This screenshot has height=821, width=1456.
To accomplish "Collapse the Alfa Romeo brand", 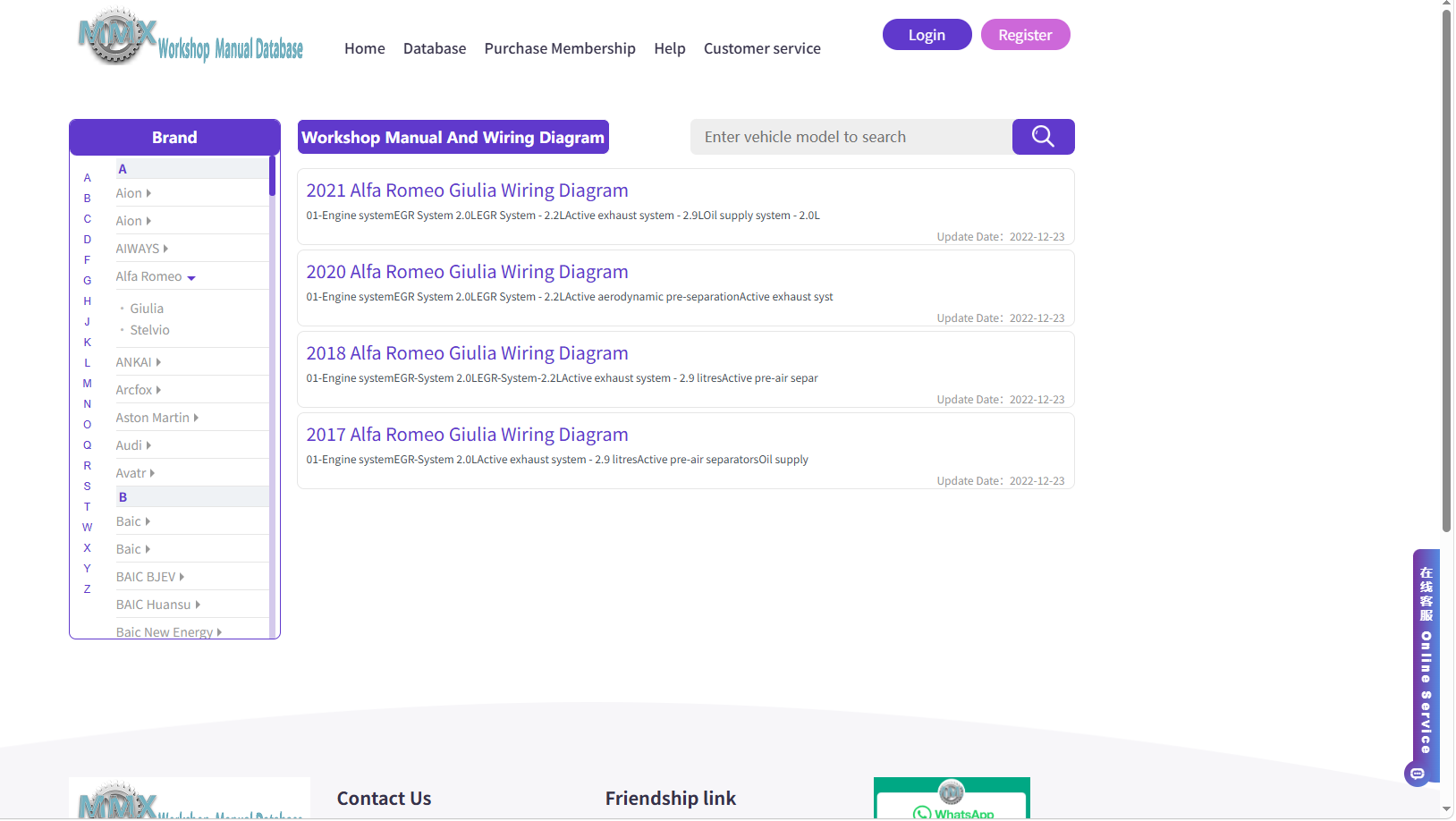I will pyautogui.click(x=156, y=276).
